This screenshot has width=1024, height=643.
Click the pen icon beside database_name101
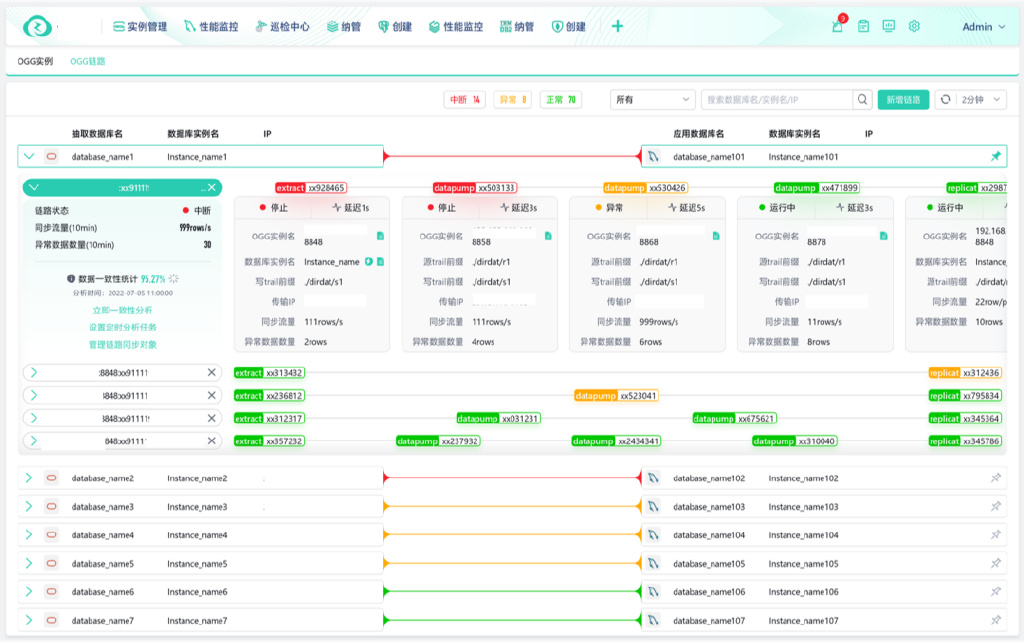tap(655, 155)
